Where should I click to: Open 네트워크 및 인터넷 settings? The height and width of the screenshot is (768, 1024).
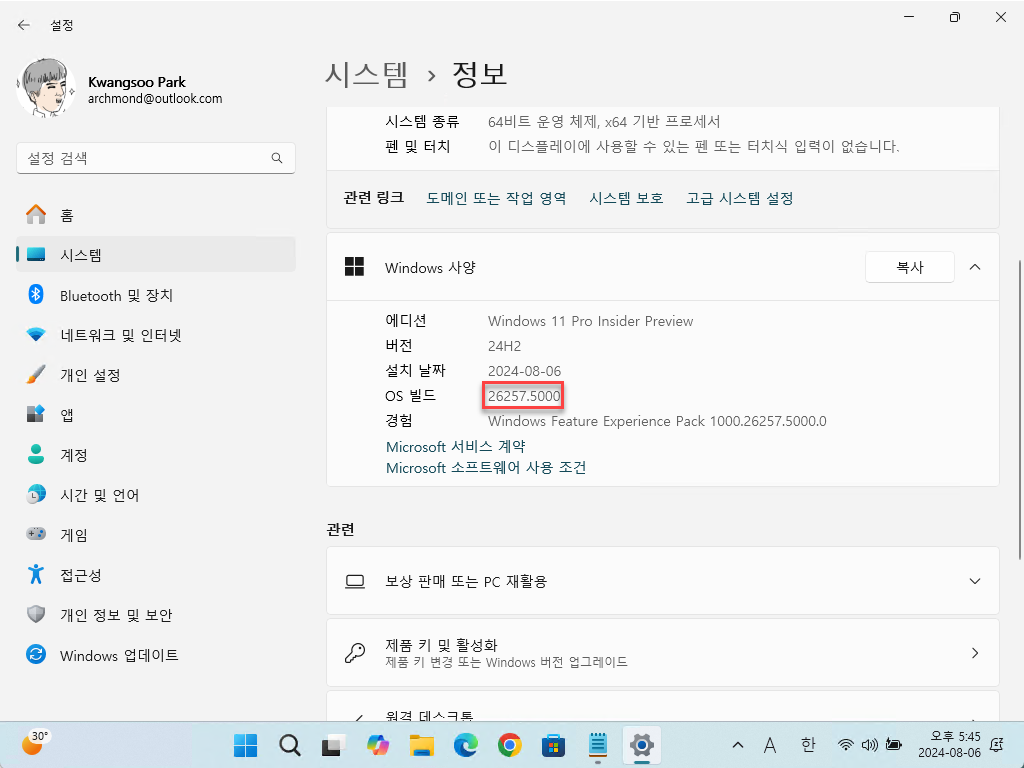click(155, 335)
